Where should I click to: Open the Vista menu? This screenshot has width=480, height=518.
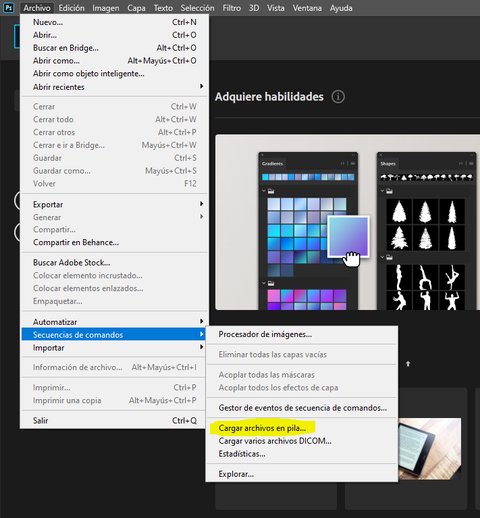point(276,8)
